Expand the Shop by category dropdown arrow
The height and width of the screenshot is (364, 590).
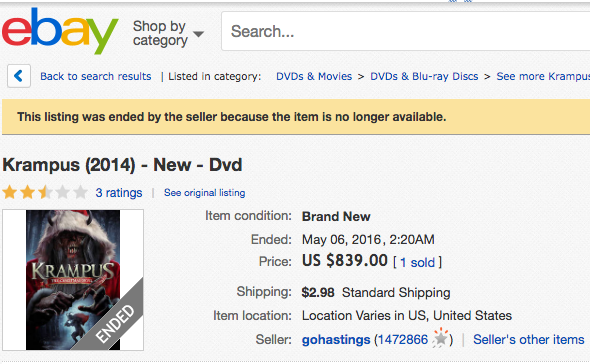click(x=198, y=34)
